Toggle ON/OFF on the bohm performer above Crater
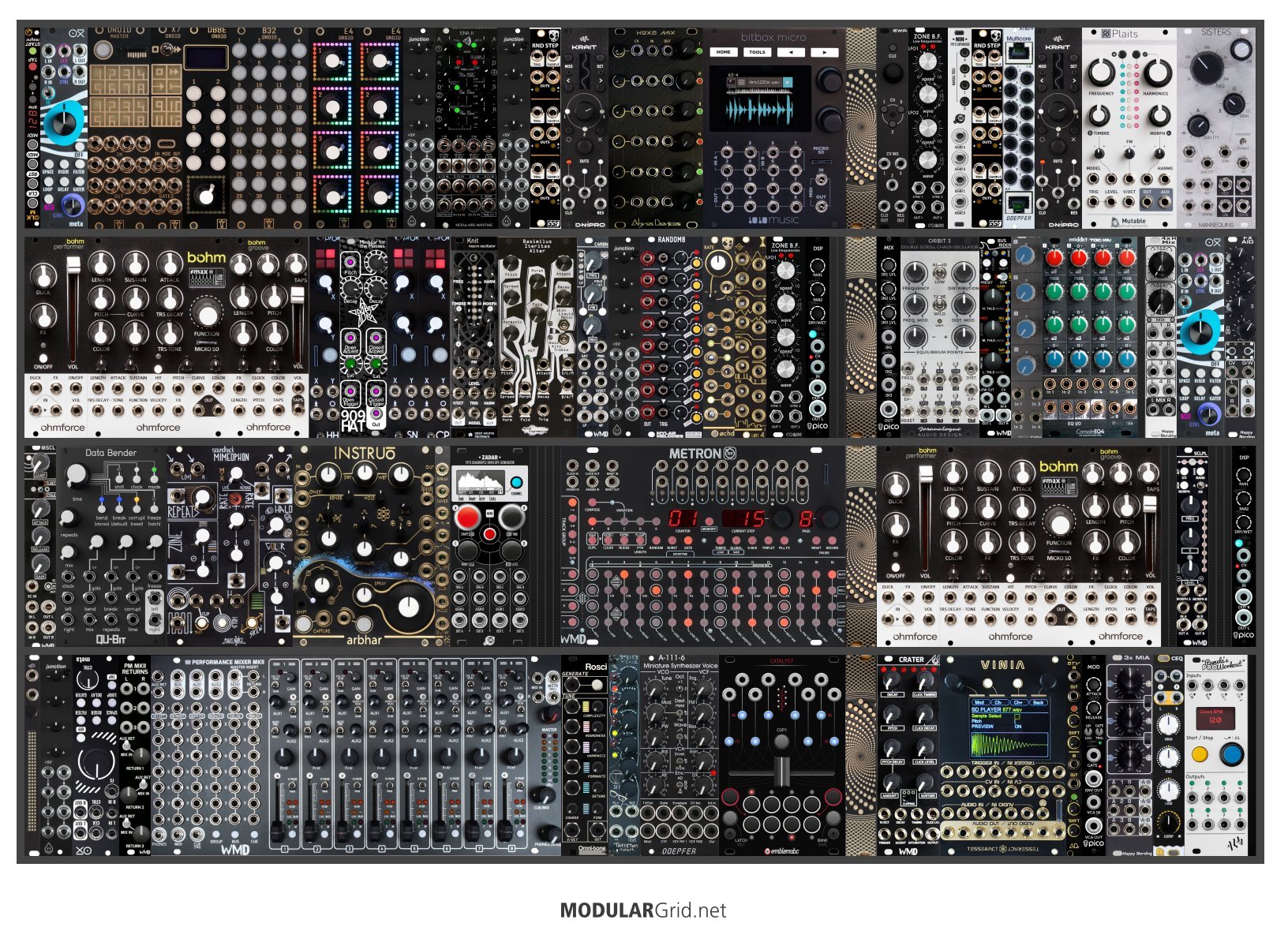The height and width of the screenshot is (927, 1288). point(896,566)
